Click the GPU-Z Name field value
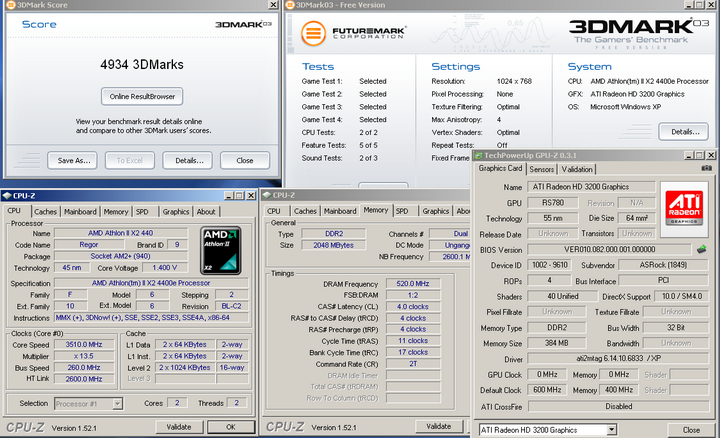The width and height of the screenshot is (720, 438). pyautogui.click(x=591, y=187)
